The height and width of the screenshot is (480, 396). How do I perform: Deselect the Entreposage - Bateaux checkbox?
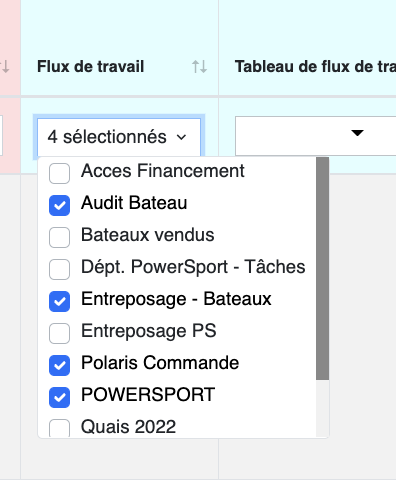(x=59, y=301)
